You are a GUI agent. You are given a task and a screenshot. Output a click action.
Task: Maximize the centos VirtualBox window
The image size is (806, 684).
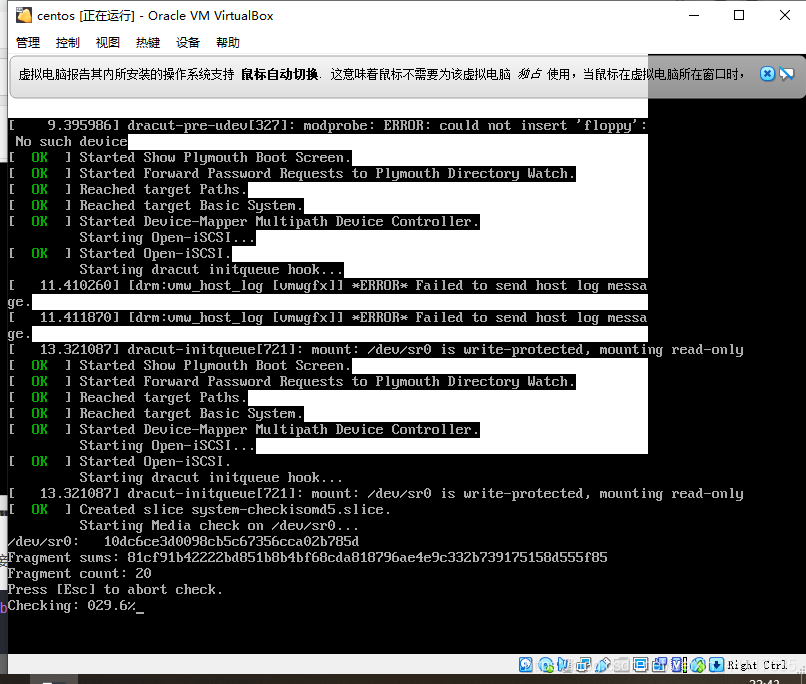click(x=739, y=15)
